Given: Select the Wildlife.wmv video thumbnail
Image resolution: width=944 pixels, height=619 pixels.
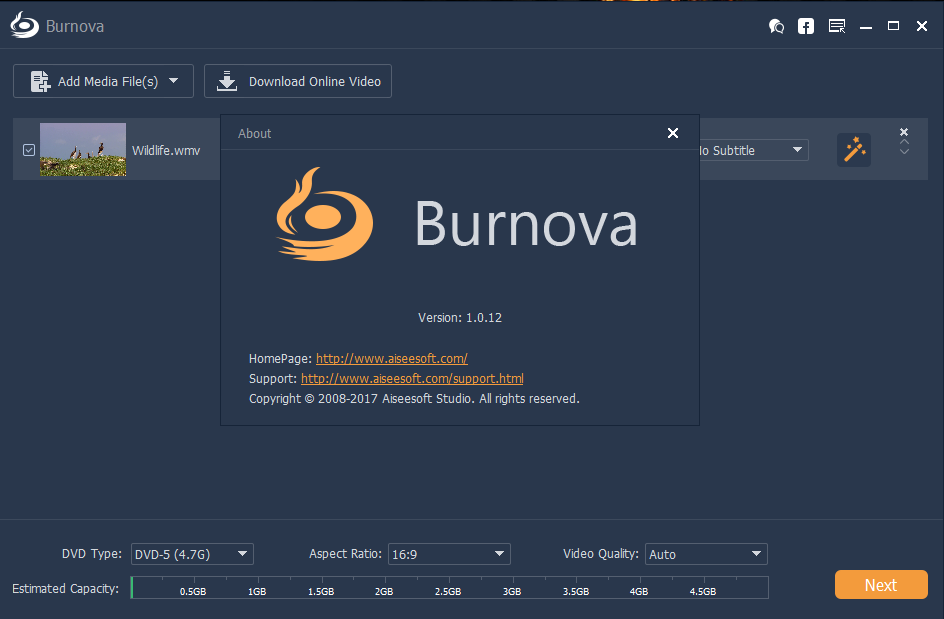Looking at the screenshot, I should pos(83,149).
